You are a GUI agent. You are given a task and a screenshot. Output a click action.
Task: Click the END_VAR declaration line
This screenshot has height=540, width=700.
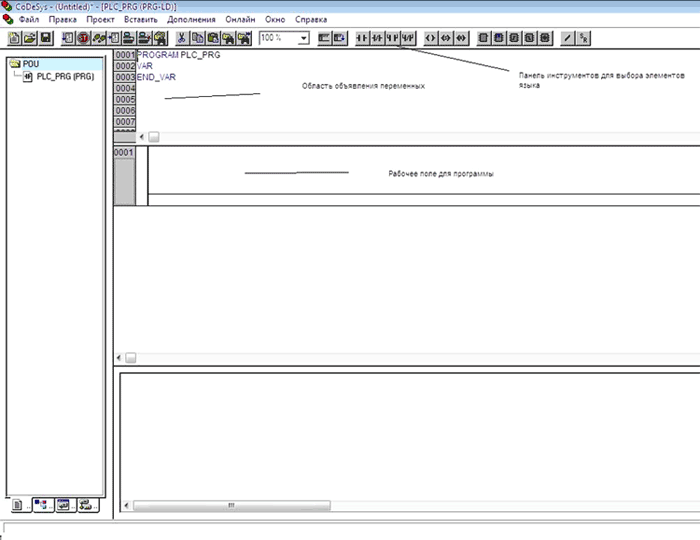156,77
